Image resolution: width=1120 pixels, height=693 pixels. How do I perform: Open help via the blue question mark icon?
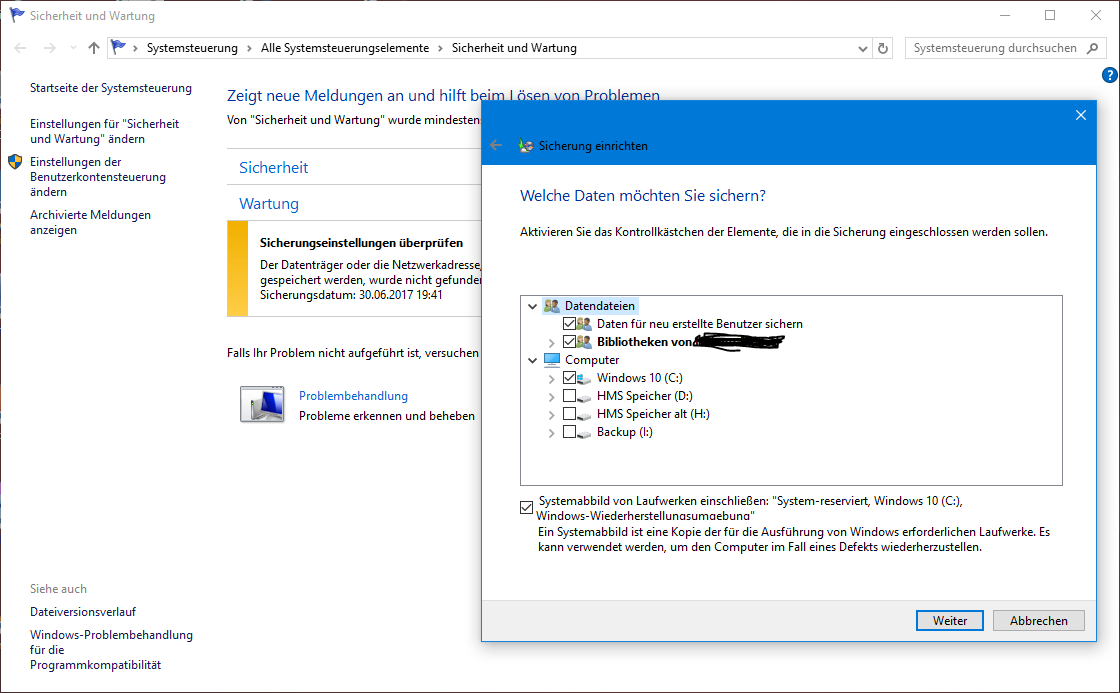click(x=1109, y=75)
